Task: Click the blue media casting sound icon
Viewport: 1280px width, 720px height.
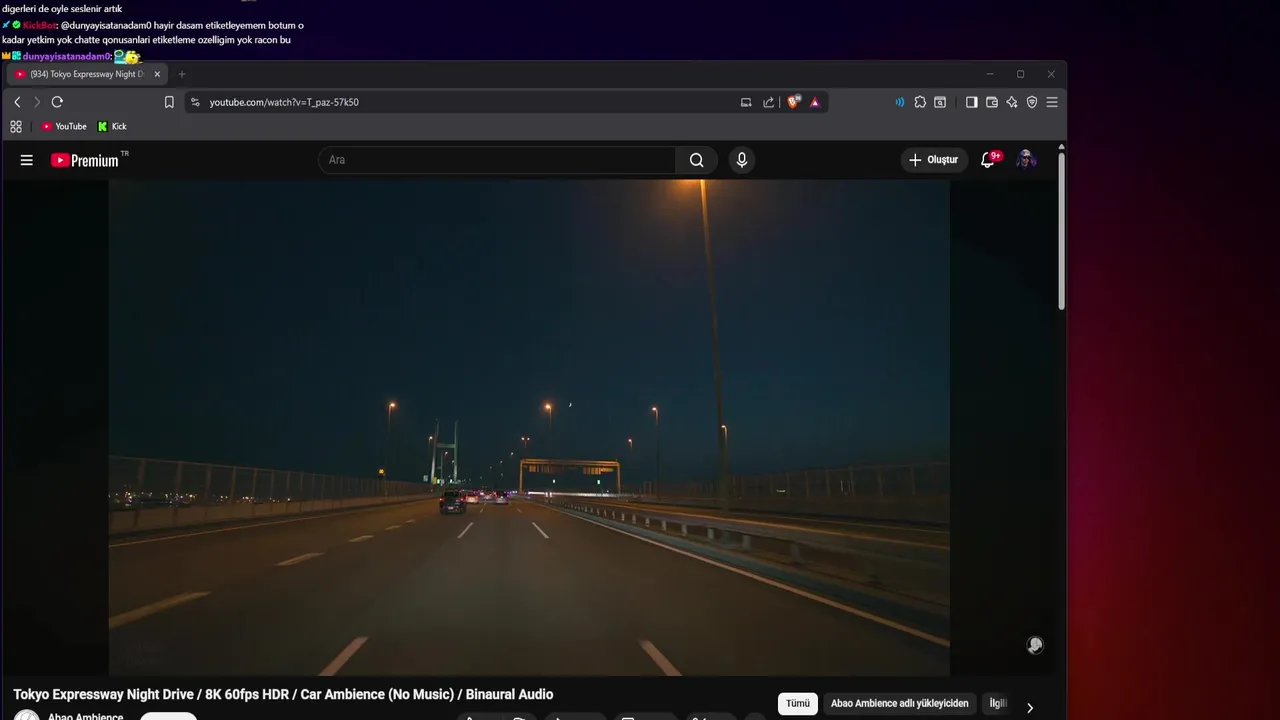Action: [x=899, y=102]
